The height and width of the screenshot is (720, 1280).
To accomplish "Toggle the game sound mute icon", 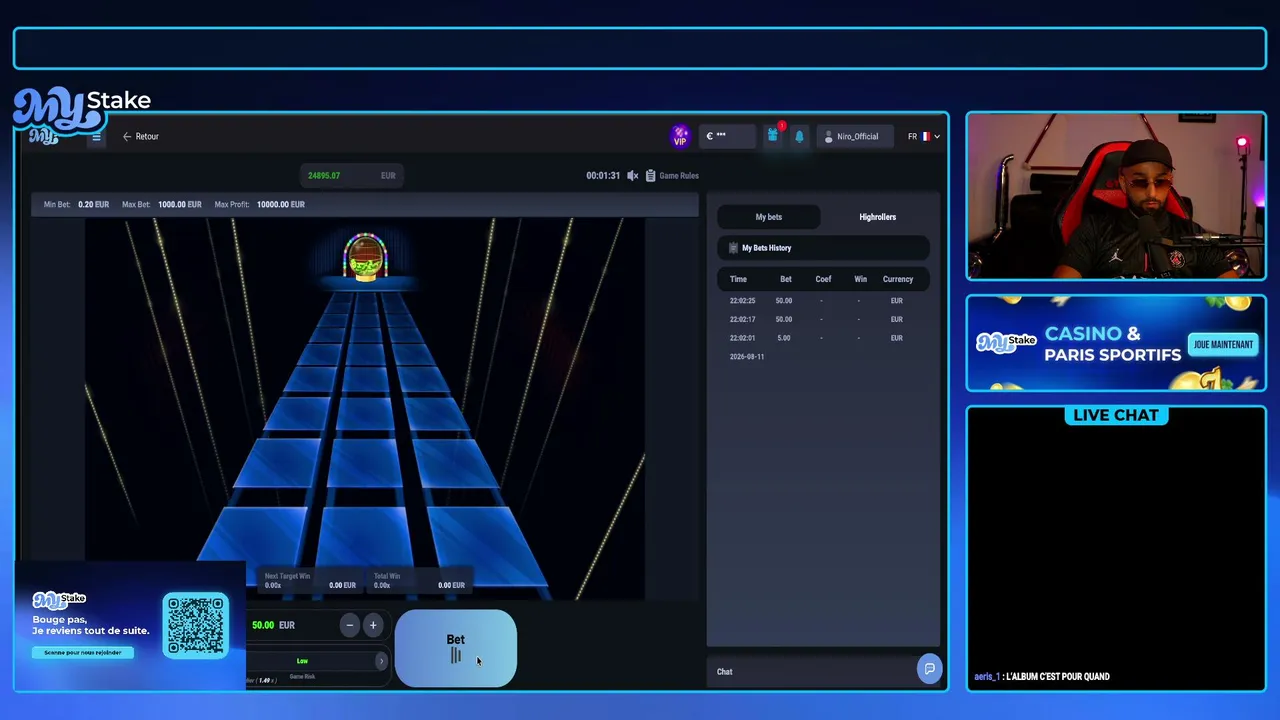I will (632, 175).
